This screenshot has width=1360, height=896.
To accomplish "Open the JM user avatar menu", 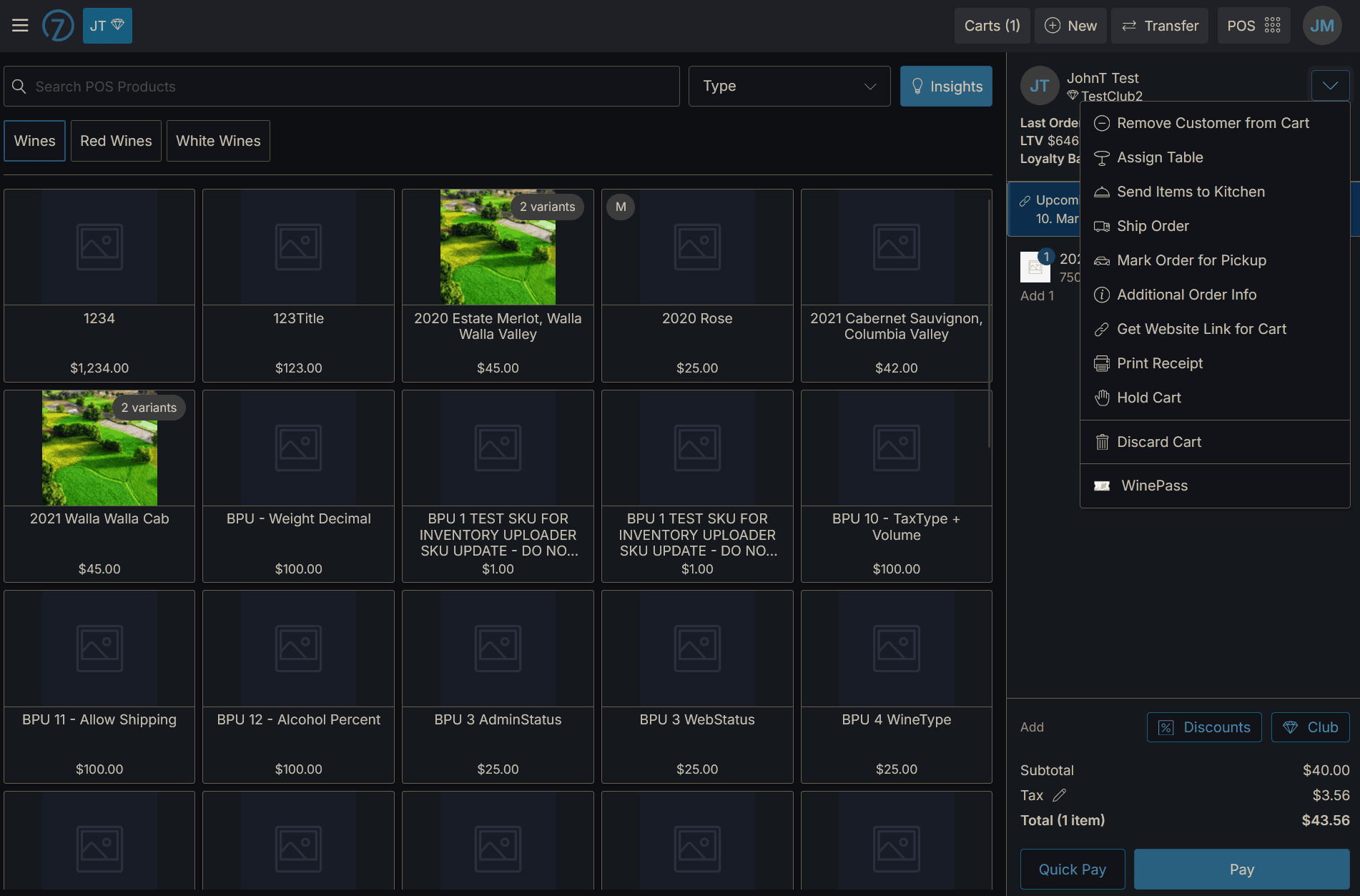I will (1322, 25).
